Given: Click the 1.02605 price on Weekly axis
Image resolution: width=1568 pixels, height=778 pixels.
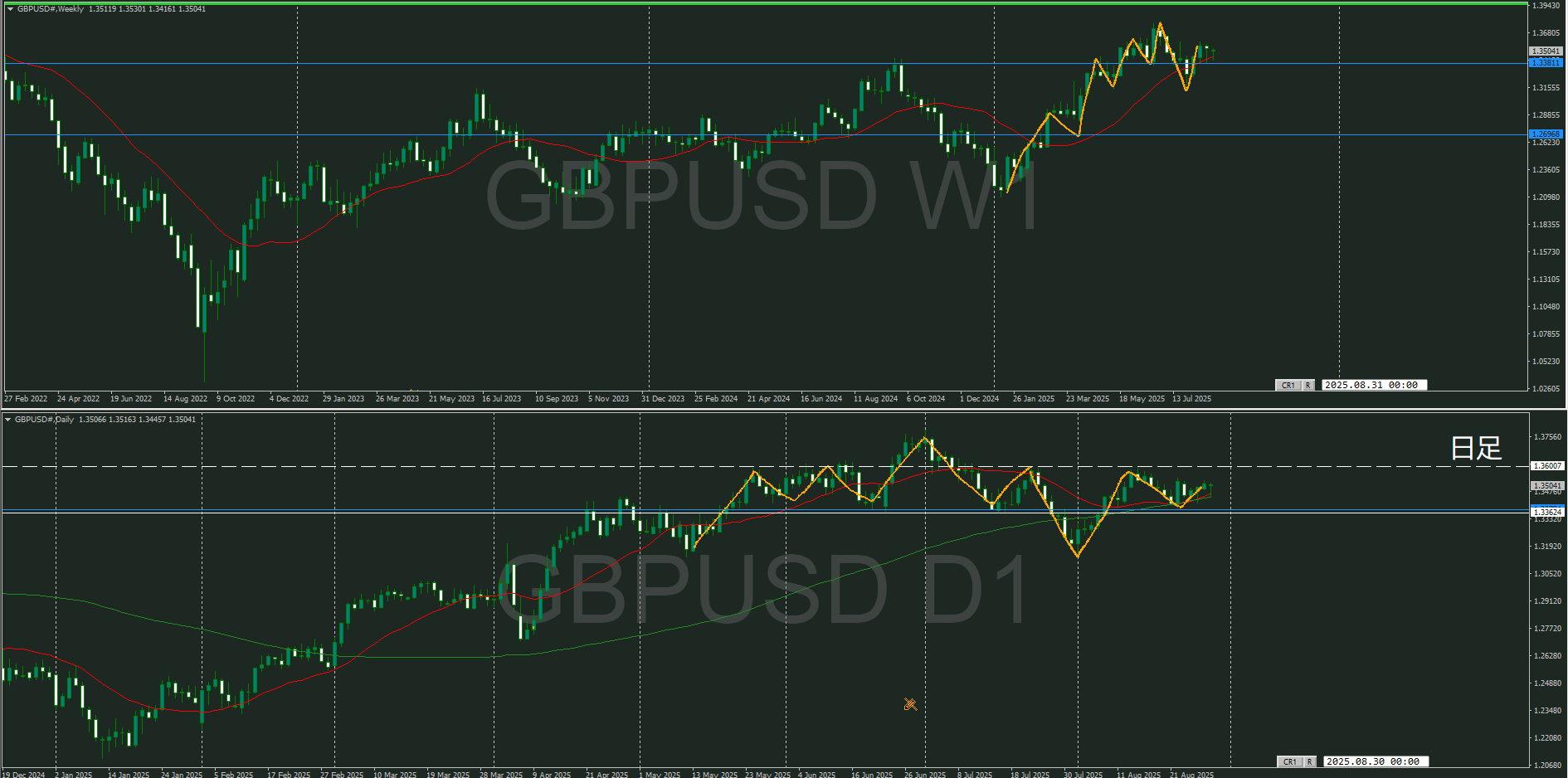Looking at the screenshot, I should tap(1546, 389).
